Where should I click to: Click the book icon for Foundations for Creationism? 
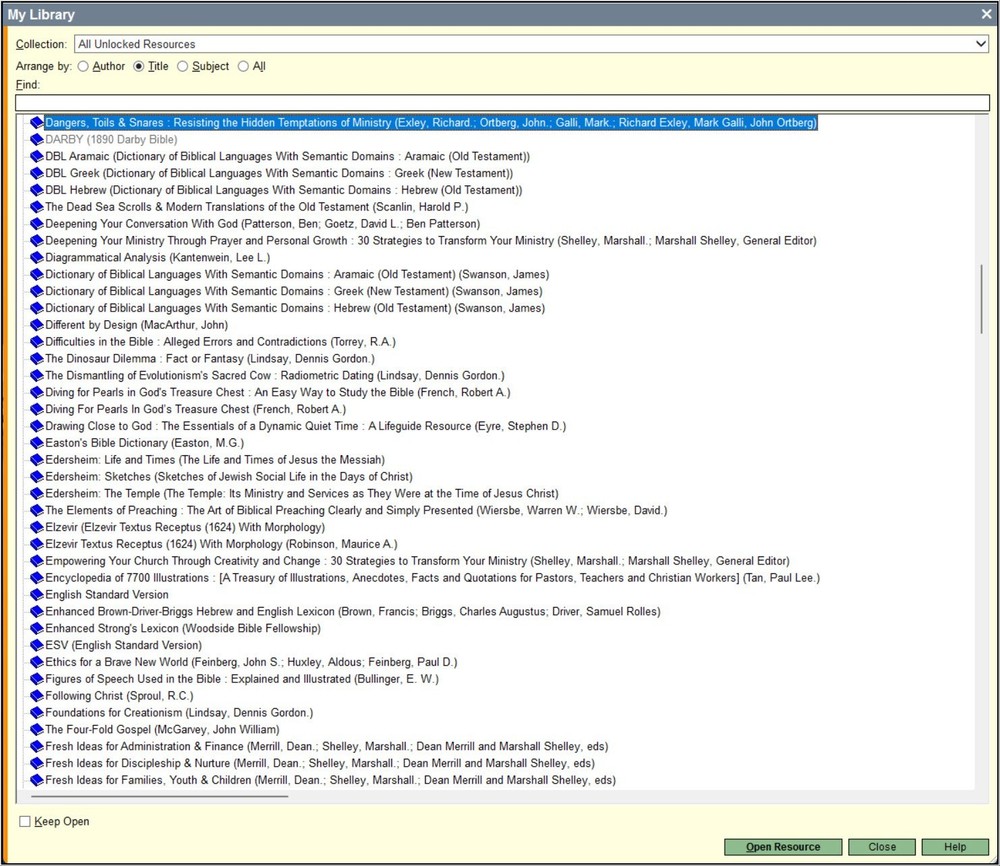tap(37, 713)
